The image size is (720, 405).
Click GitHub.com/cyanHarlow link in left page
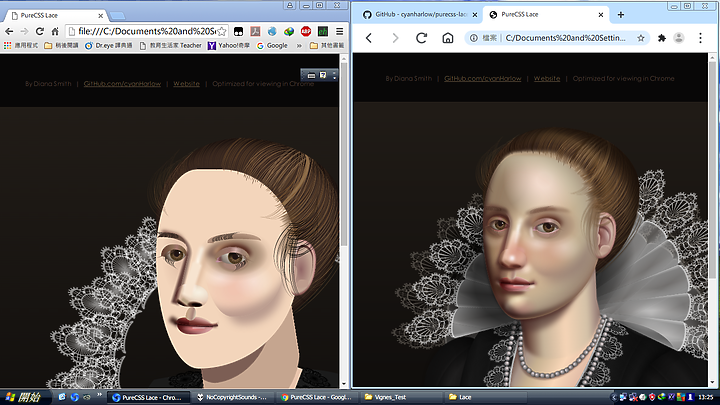(x=122, y=84)
